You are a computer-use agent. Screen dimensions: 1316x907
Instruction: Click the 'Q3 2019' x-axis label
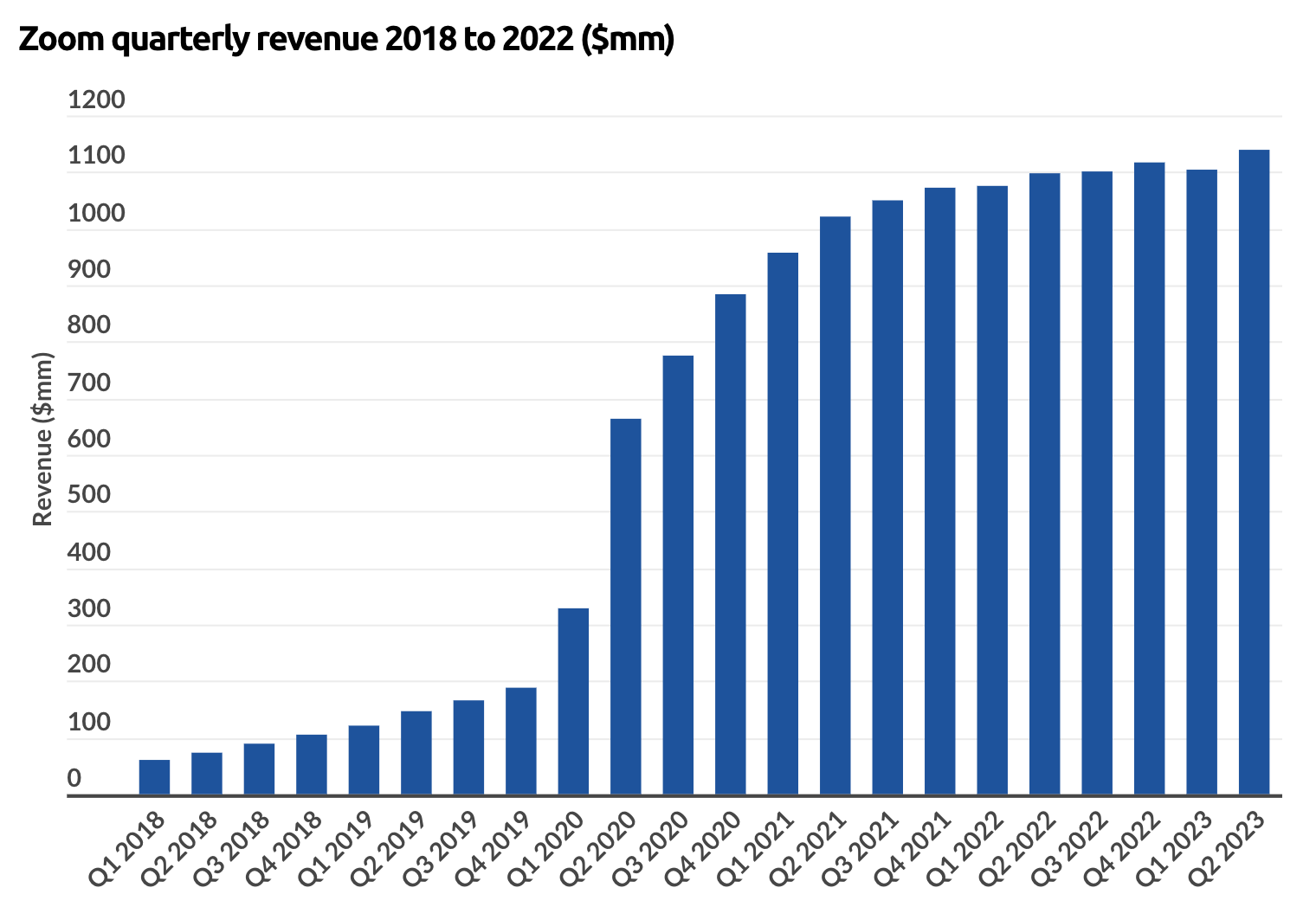442,849
